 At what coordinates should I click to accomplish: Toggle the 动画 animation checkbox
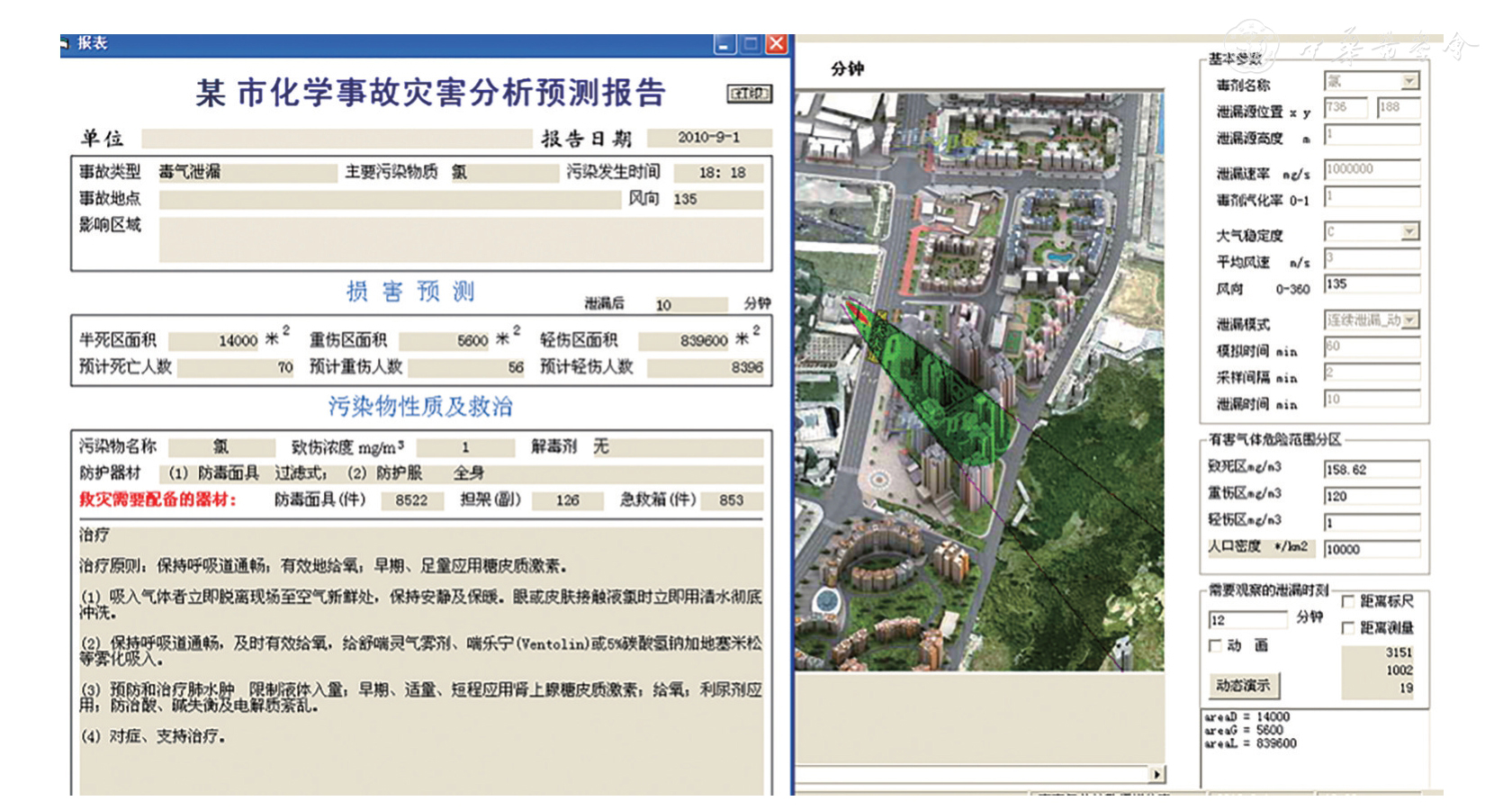(x=1215, y=645)
